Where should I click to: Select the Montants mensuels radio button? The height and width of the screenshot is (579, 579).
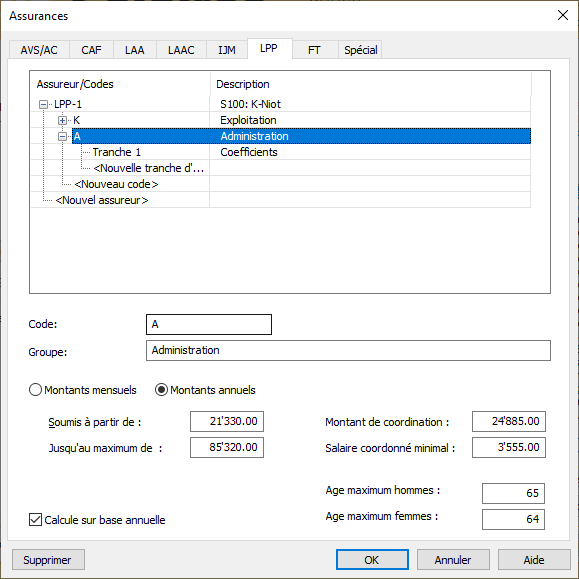pyautogui.click(x=35, y=390)
